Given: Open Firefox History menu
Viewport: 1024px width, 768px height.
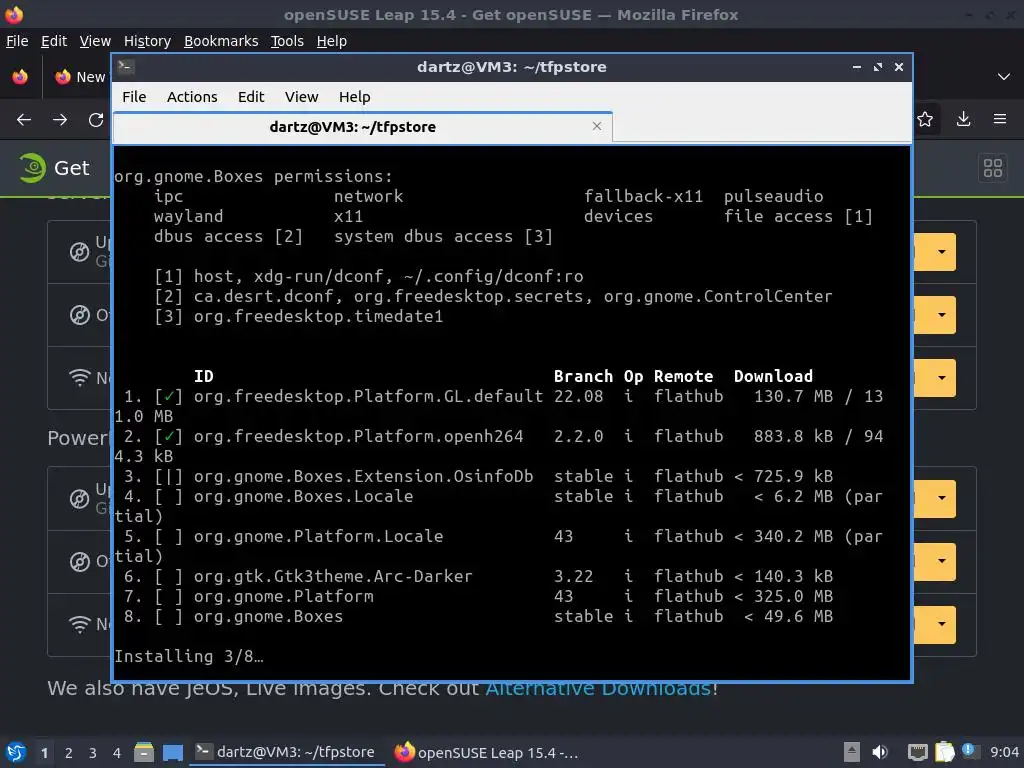Looking at the screenshot, I should pyautogui.click(x=147, y=41).
